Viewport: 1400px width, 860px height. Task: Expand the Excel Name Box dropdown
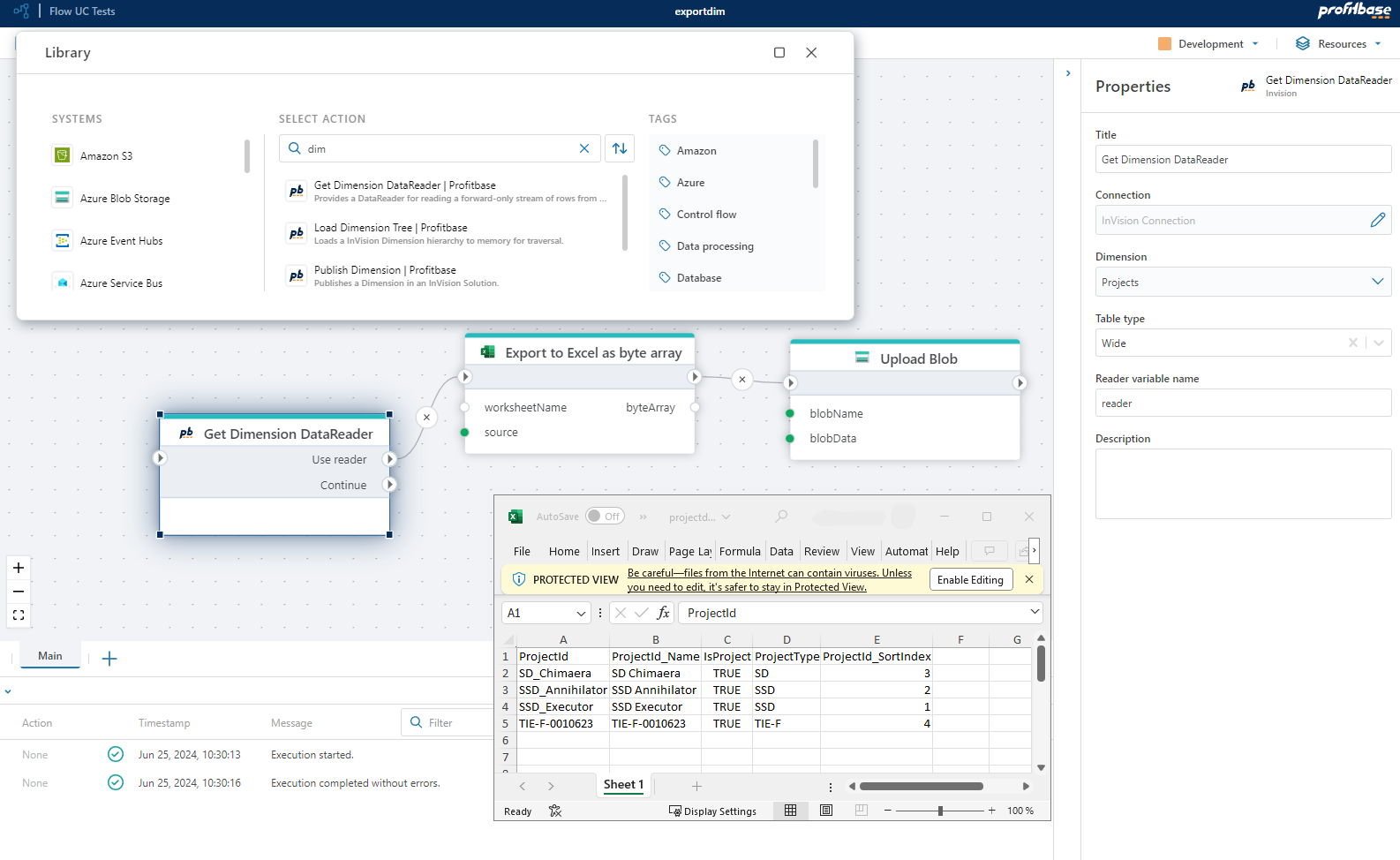point(581,613)
